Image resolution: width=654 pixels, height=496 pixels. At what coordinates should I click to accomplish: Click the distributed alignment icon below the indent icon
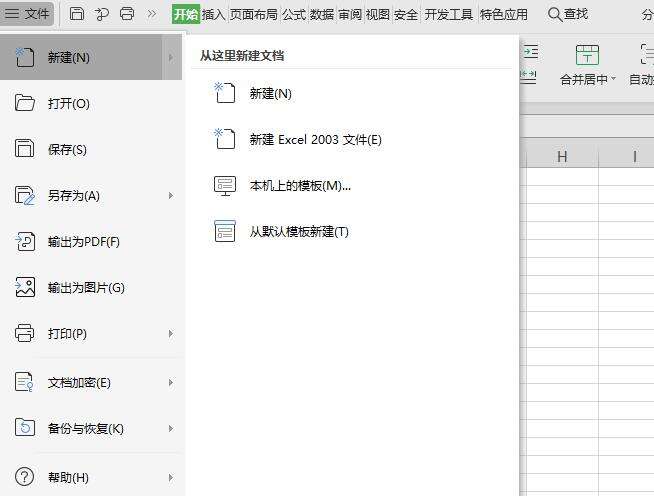pos(528,77)
